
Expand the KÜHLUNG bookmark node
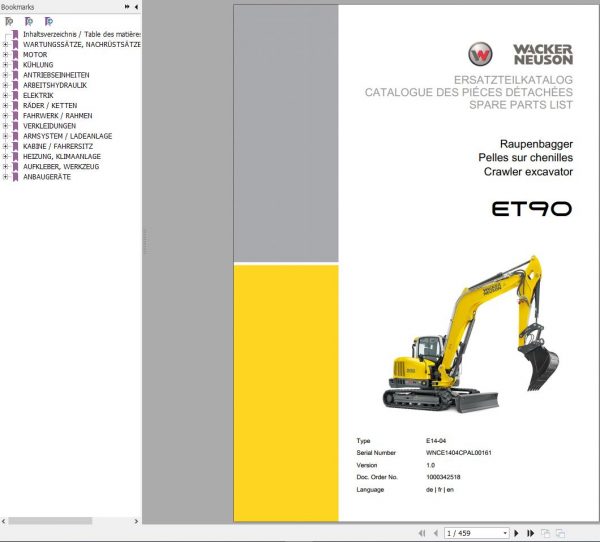point(5,65)
